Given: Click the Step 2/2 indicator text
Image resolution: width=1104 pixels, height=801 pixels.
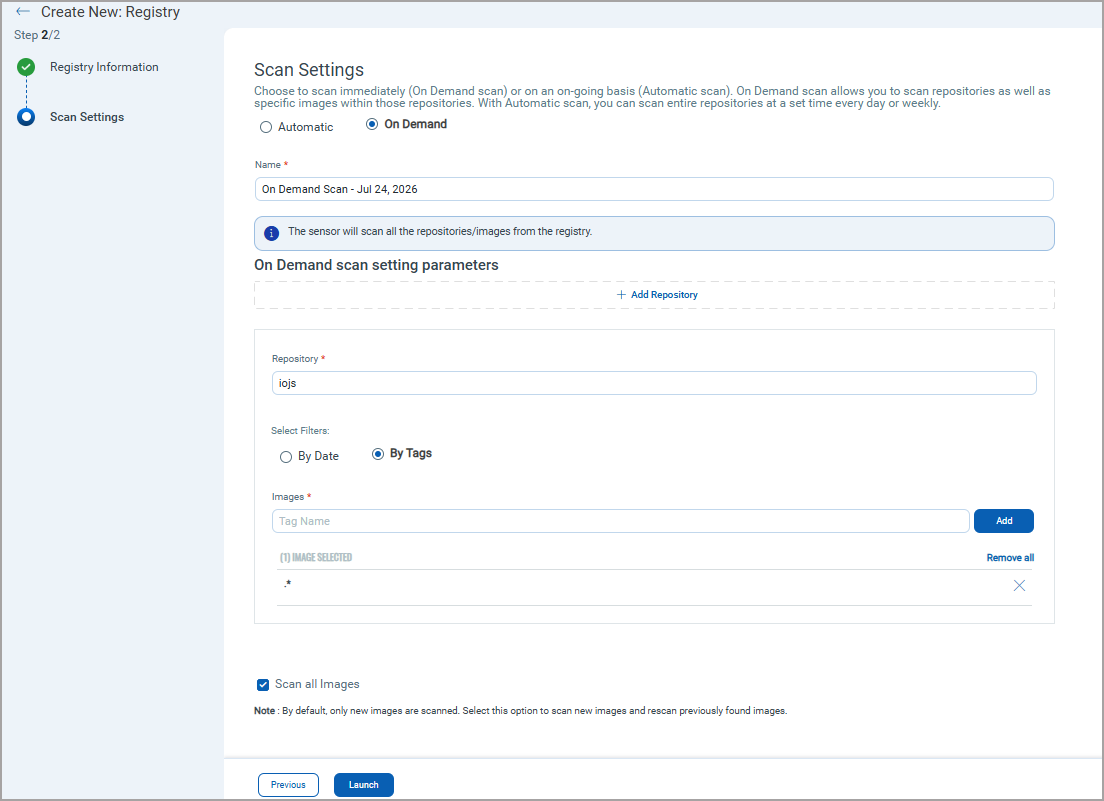Looking at the screenshot, I should click(37, 34).
